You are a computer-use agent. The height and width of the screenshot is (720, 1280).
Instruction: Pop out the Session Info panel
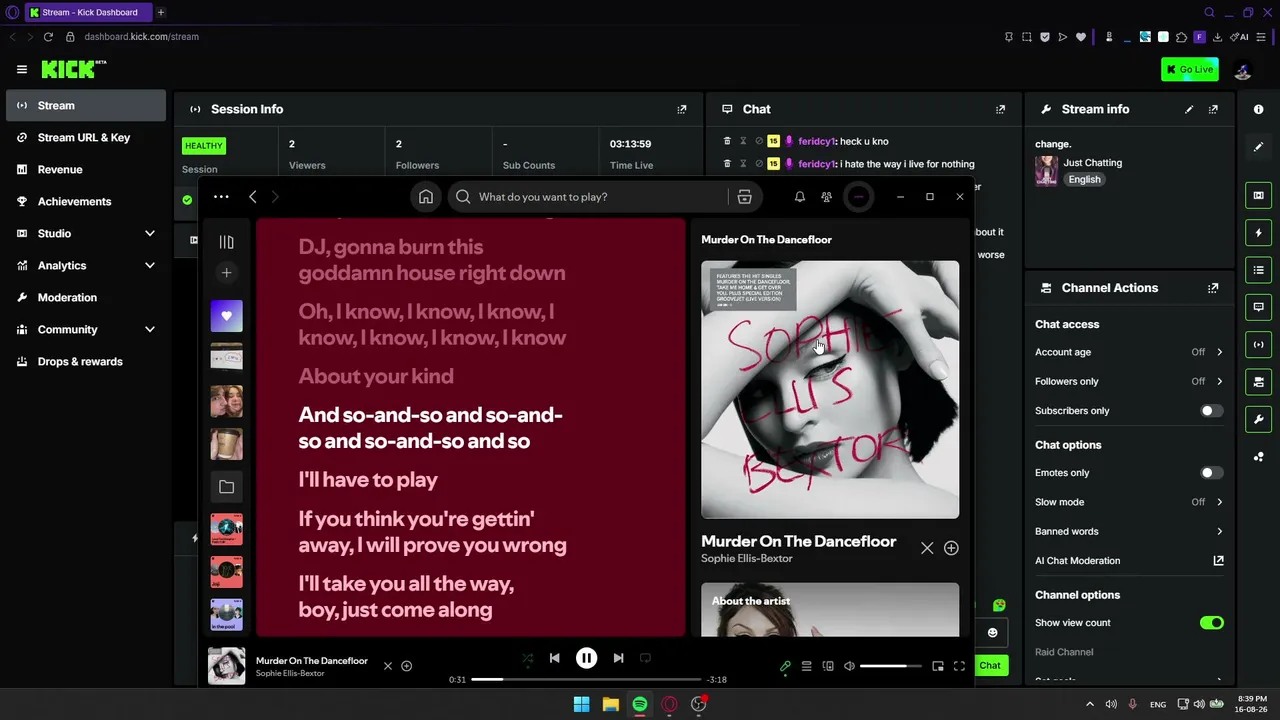point(682,109)
